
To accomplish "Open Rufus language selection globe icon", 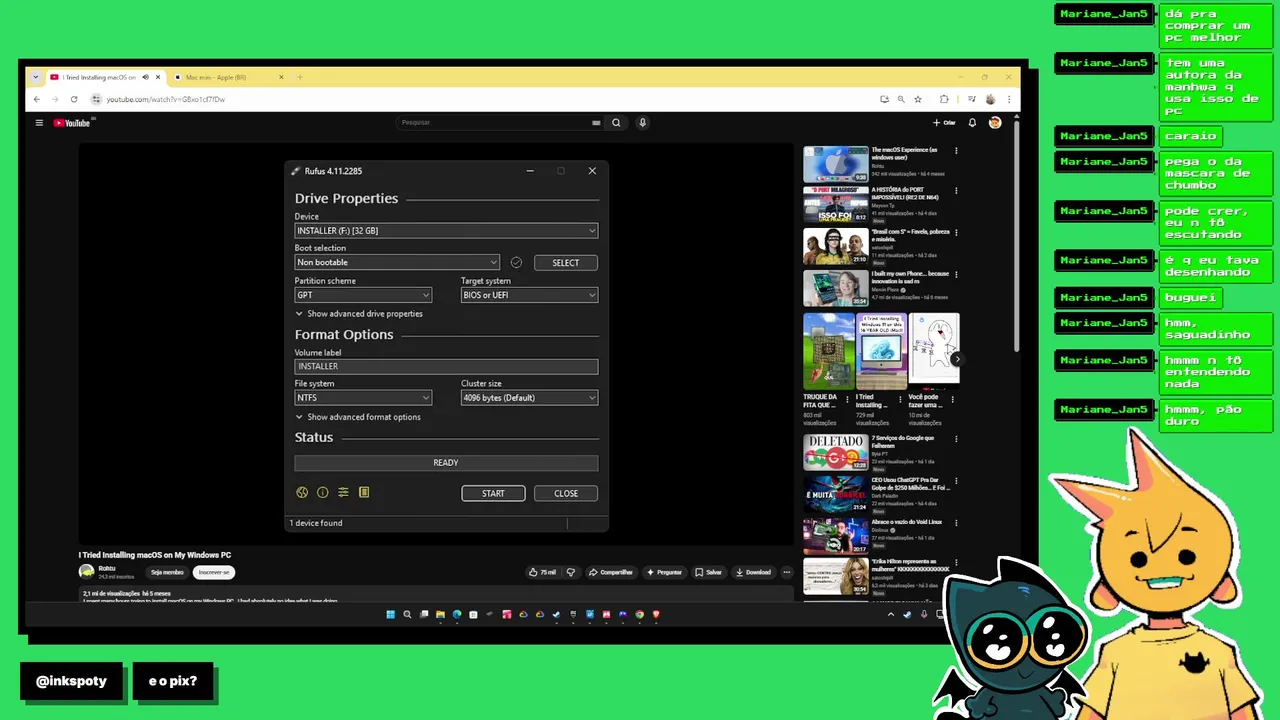I will click(302, 492).
